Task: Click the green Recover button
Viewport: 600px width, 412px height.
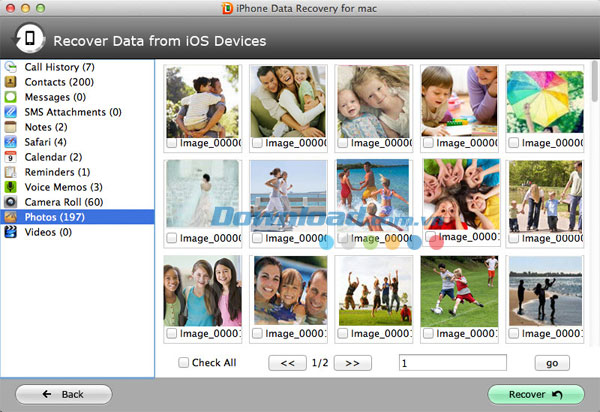Action: [536, 394]
